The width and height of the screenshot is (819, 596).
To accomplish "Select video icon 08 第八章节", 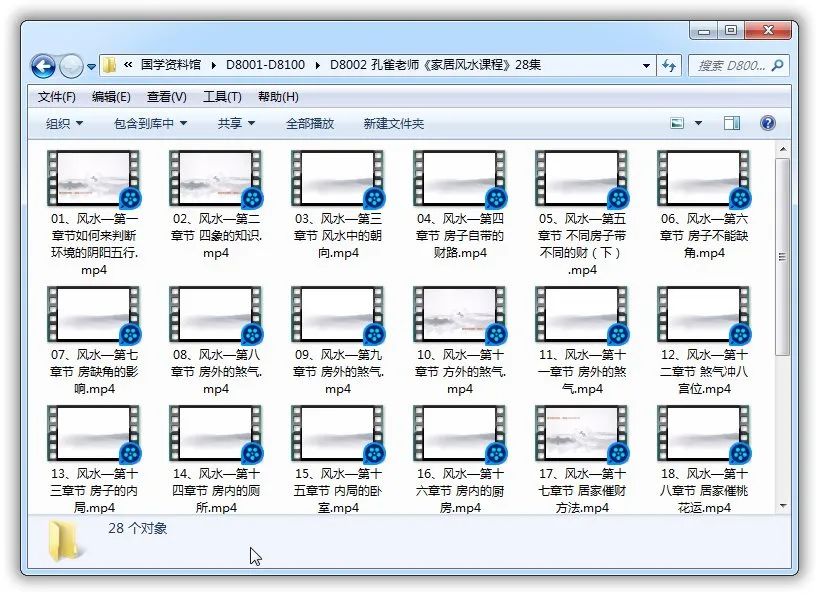I will (216, 315).
